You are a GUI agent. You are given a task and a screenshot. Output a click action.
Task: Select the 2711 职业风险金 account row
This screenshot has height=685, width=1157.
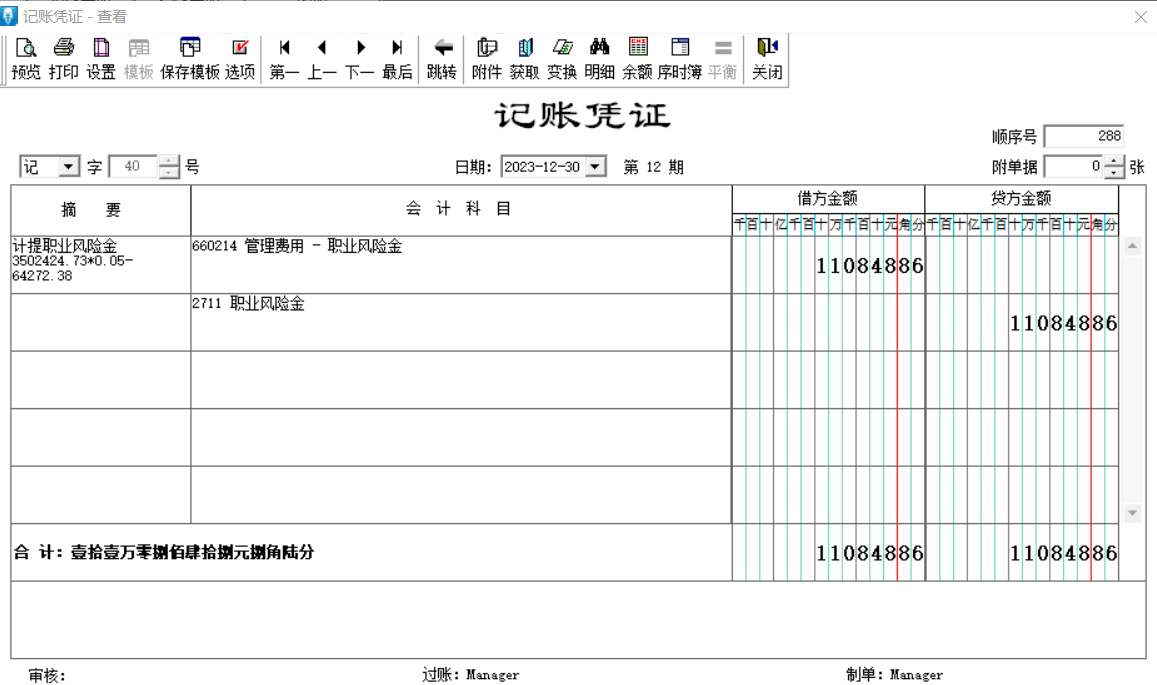(x=460, y=321)
